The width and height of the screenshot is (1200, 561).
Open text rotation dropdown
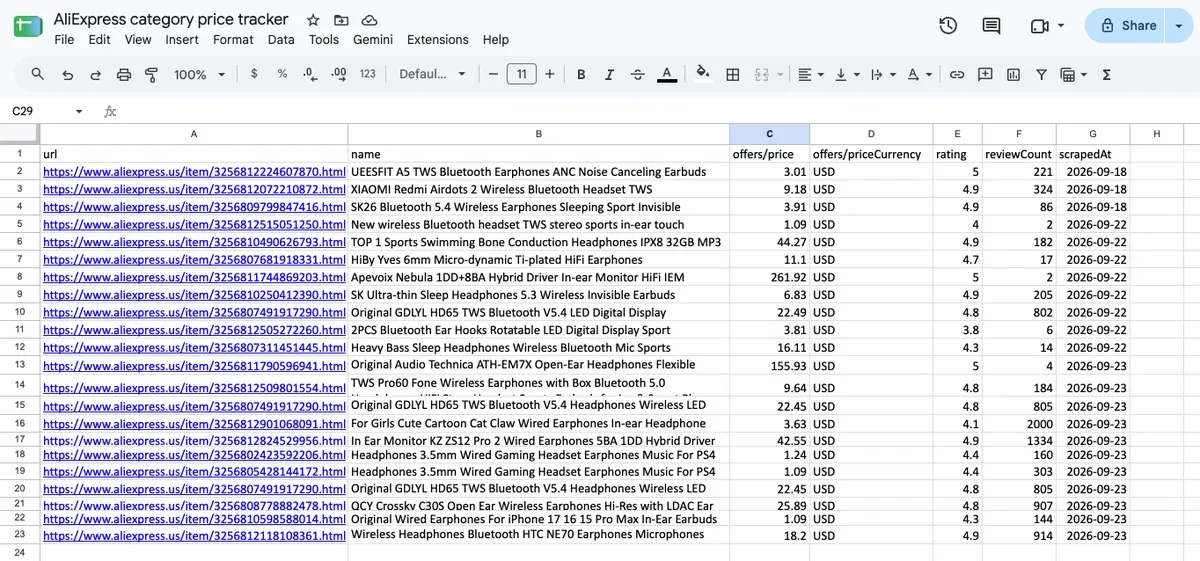[918, 74]
